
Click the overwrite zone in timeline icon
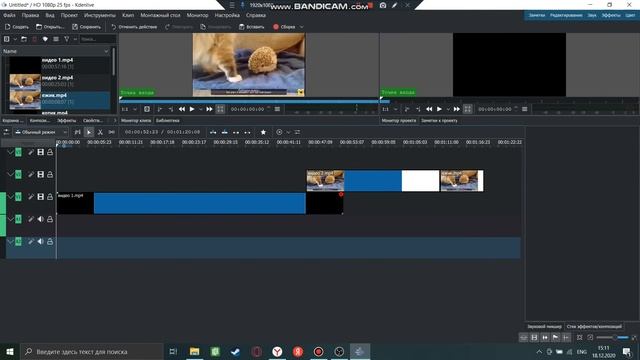tap(224, 132)
